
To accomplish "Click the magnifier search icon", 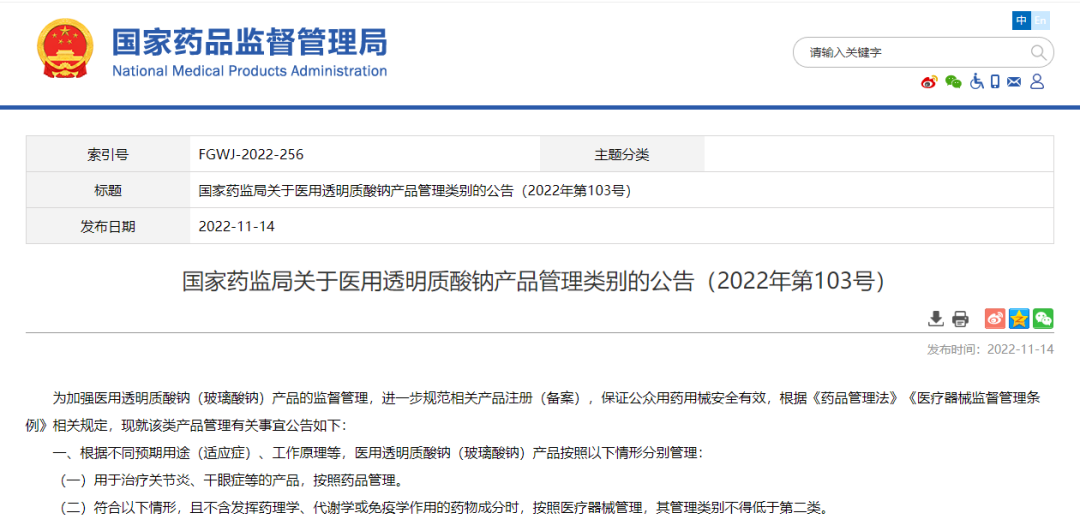I will pyautogui.click(x=1038, y=52).
